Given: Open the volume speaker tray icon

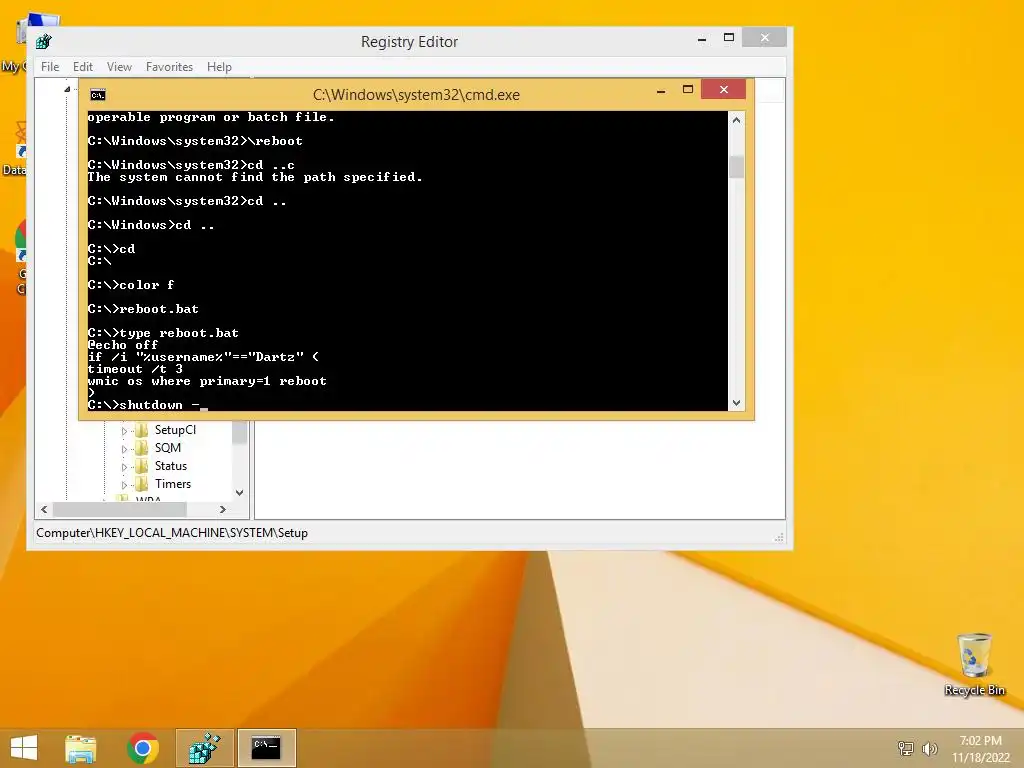Looking at the screenshot, I should [x=929, y=748].
